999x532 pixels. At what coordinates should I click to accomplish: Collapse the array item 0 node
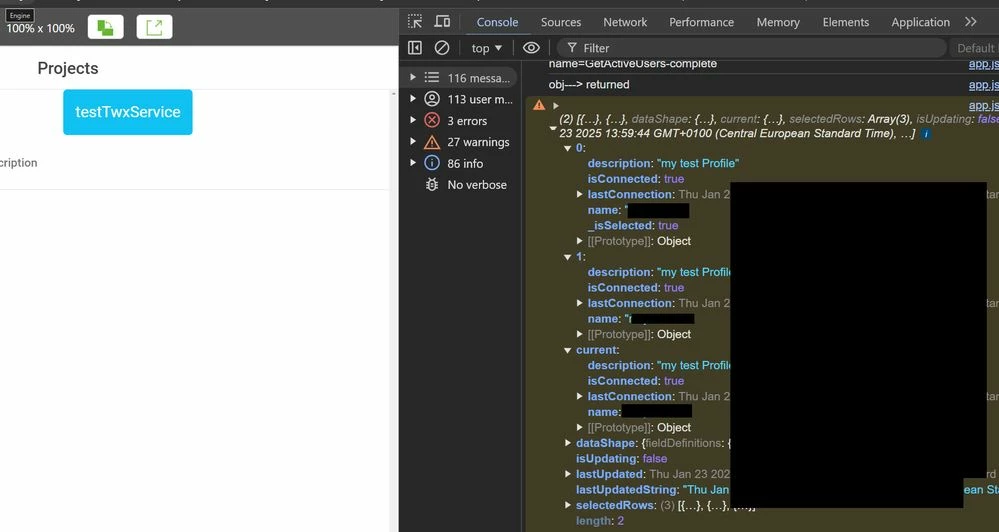coord(568,148)
